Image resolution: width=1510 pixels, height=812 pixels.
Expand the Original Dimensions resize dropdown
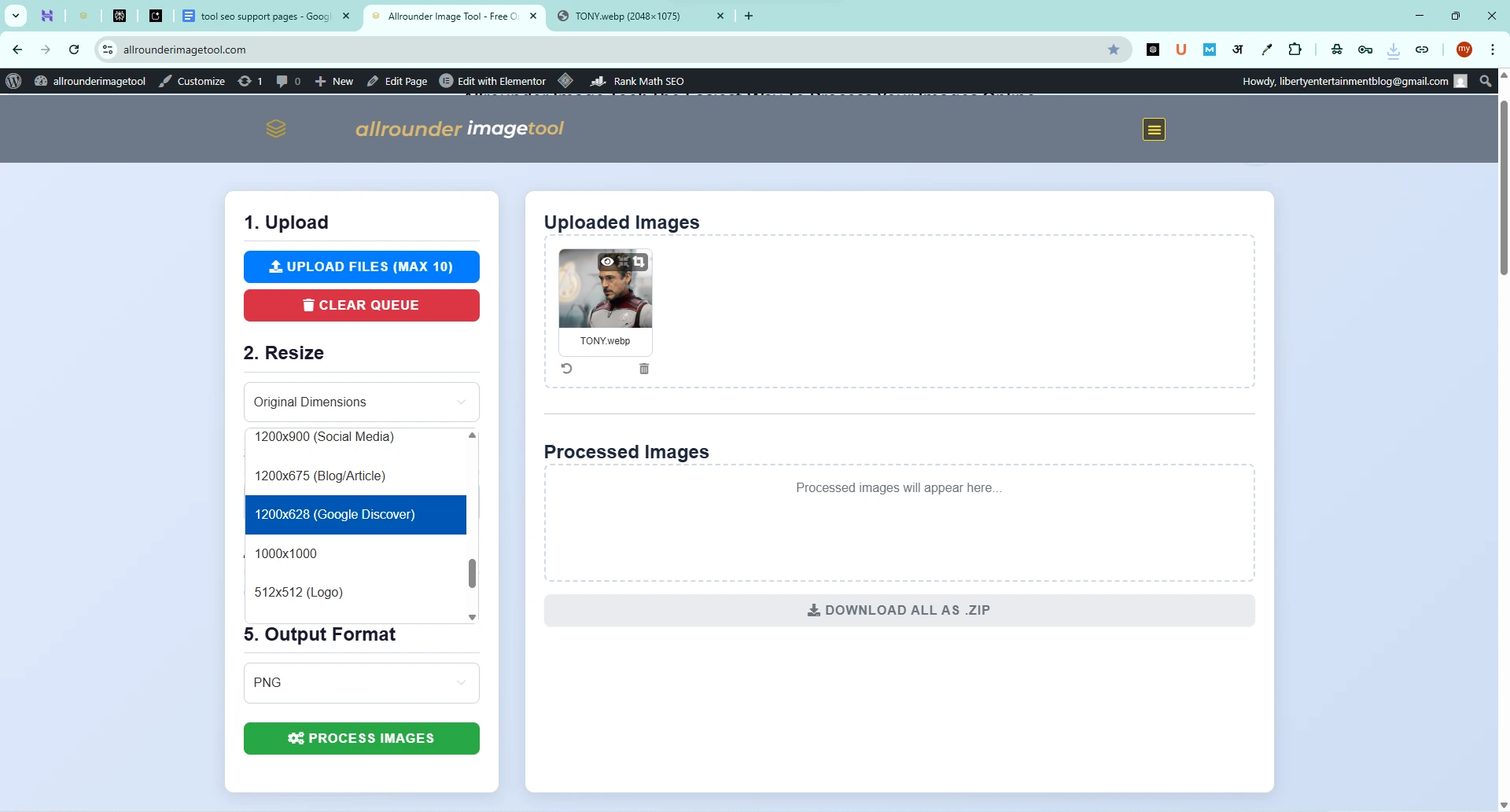click(x=361, y=402)
